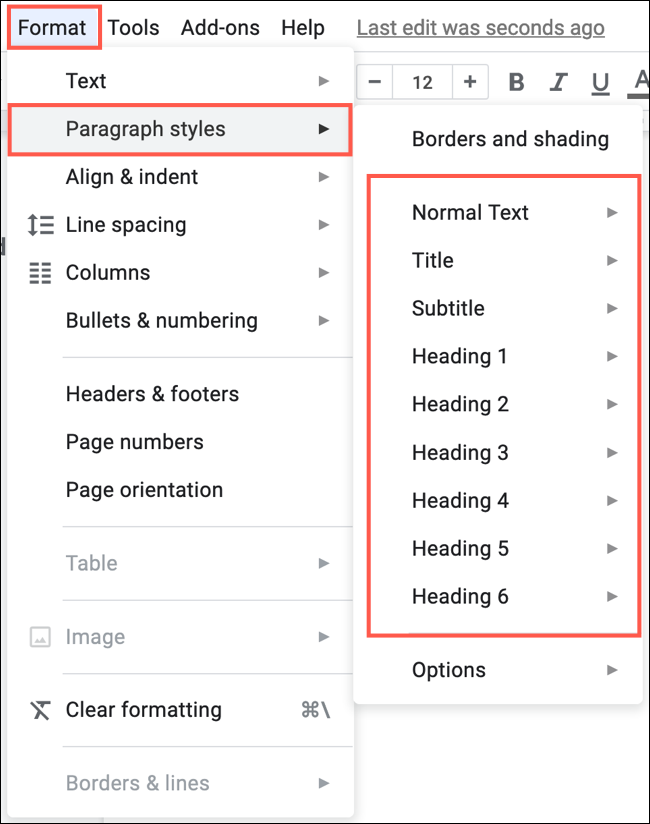Open the Add-ons menu
This screenshot has height=824, width=650.
219,28
